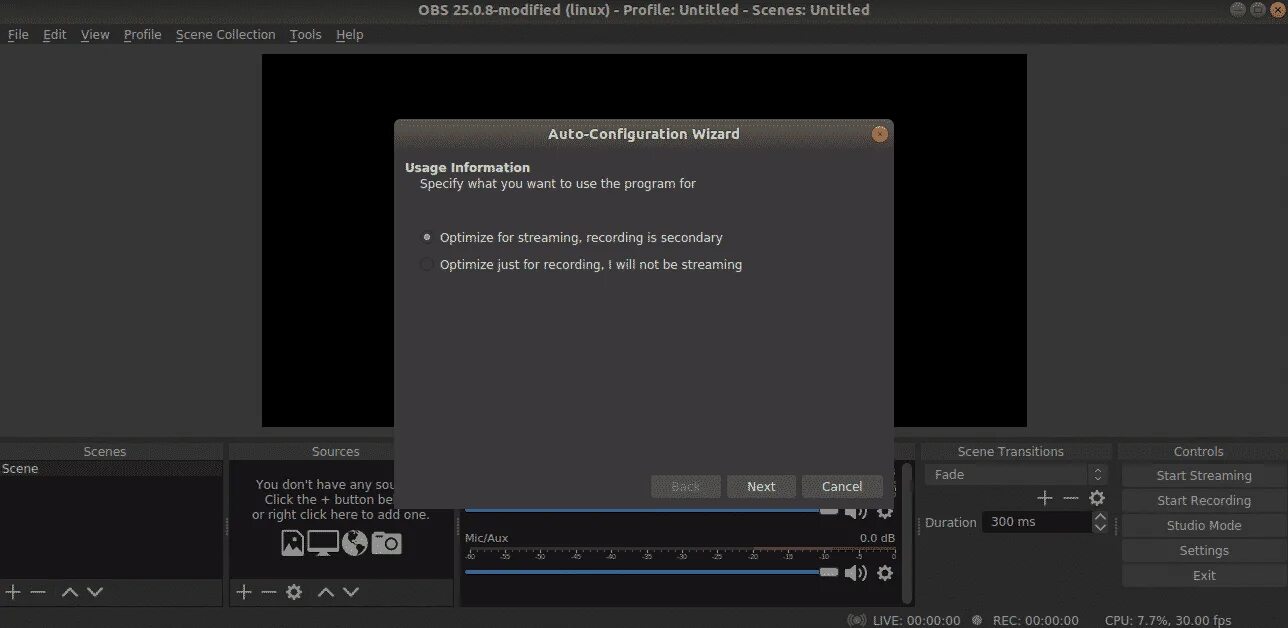The image size is (1288, 628).
Task: Click the LIVE: 00:00:00 status text
Action: (916, 621)
